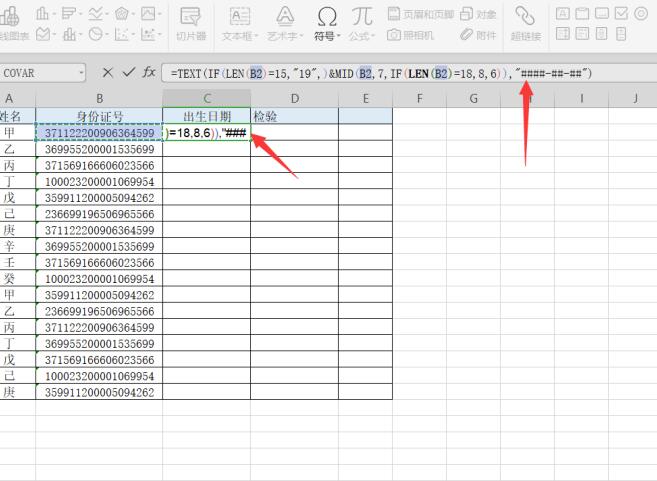The width and height of the screenshot is (657, 481).
Task: Click the 切片器 slicer icon
Action: [190, 17]
